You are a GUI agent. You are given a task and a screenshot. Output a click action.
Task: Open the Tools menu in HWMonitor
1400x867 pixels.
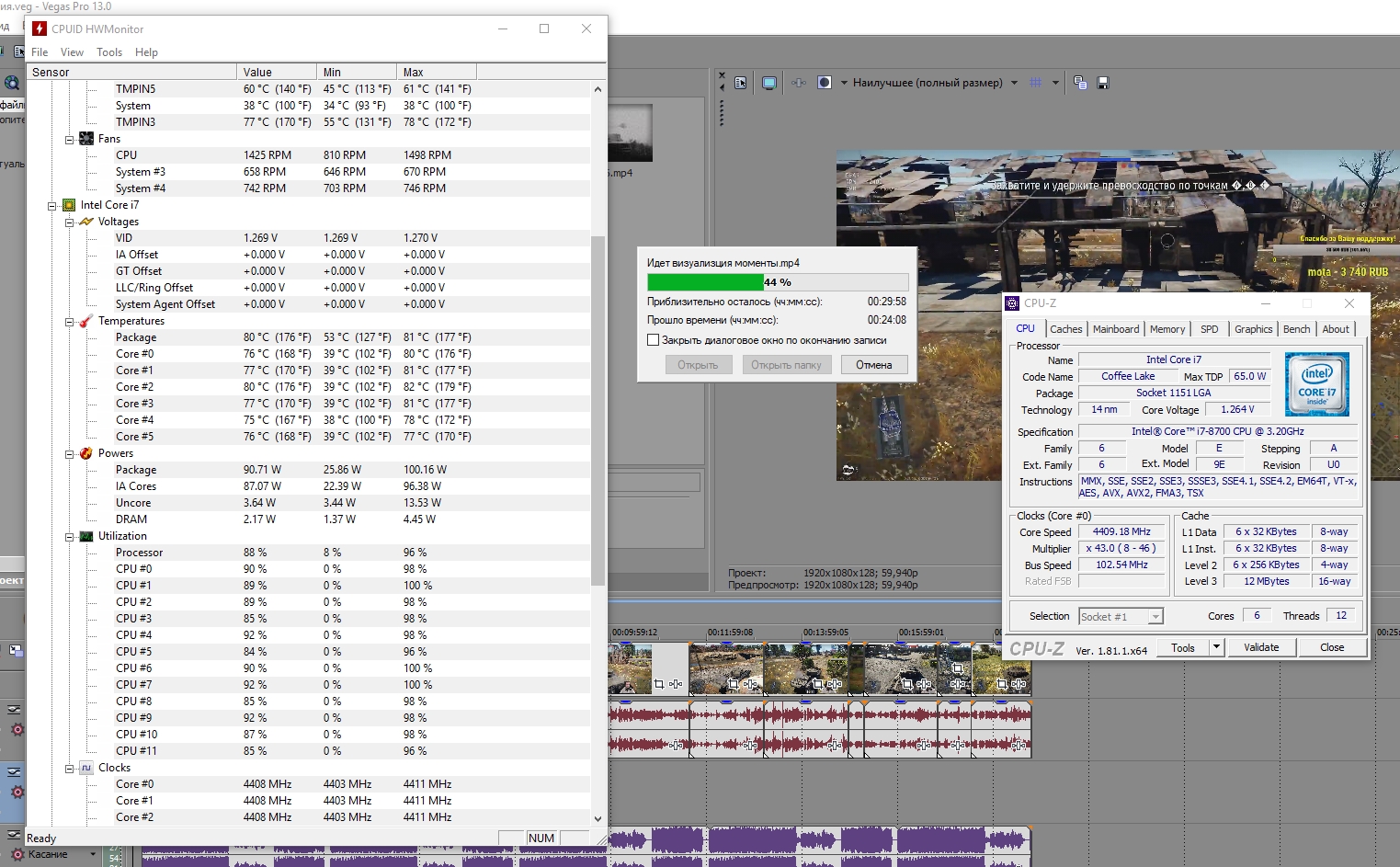point(108,52)
